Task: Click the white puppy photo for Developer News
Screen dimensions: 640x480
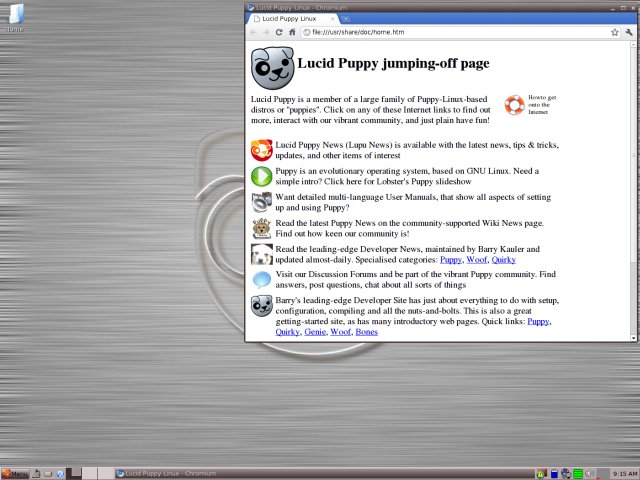Action: tap(262, 254)
